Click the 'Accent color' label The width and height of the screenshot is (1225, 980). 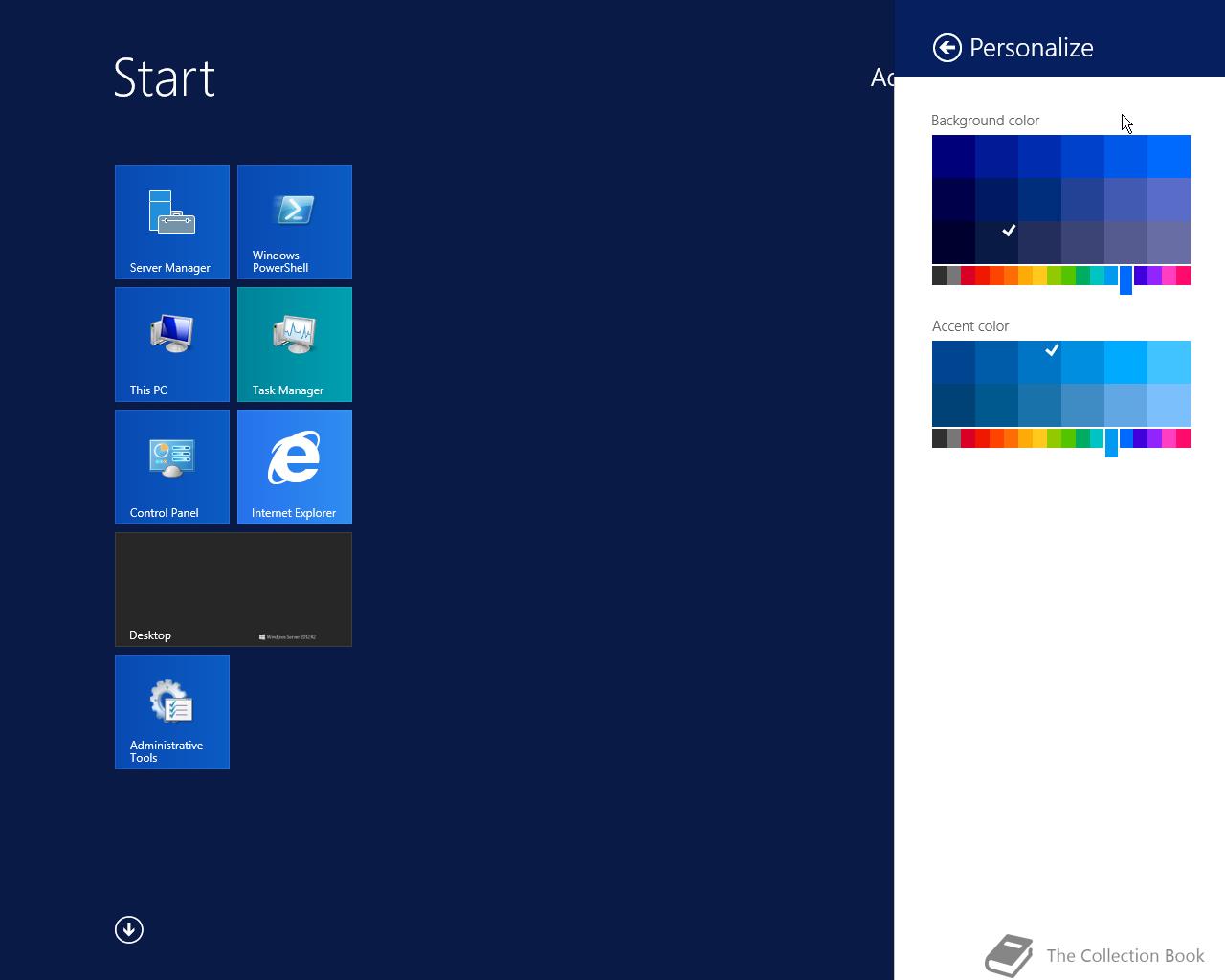coord(970,326)
